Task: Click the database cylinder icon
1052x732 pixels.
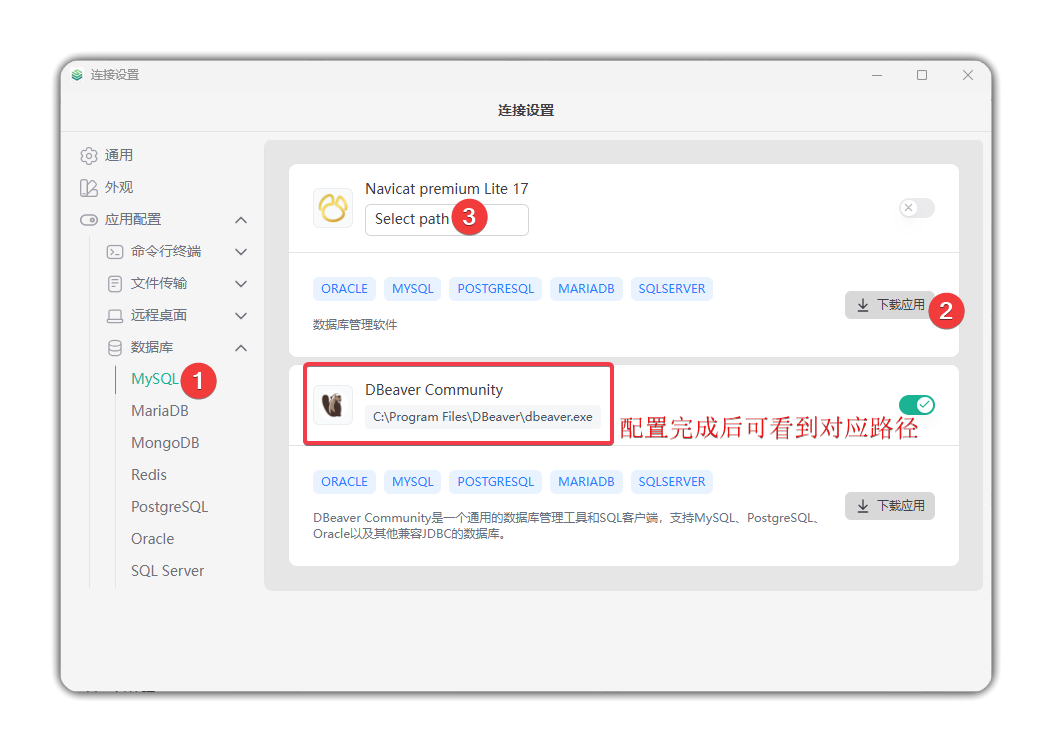Action: (115, 348)
